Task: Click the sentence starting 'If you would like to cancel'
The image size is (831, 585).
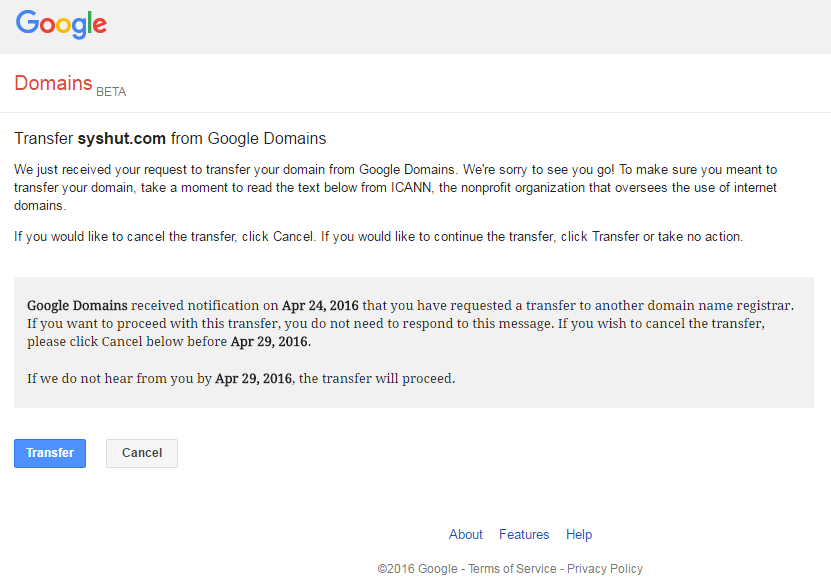Action: pyautogui.click(x=378, y=236)
